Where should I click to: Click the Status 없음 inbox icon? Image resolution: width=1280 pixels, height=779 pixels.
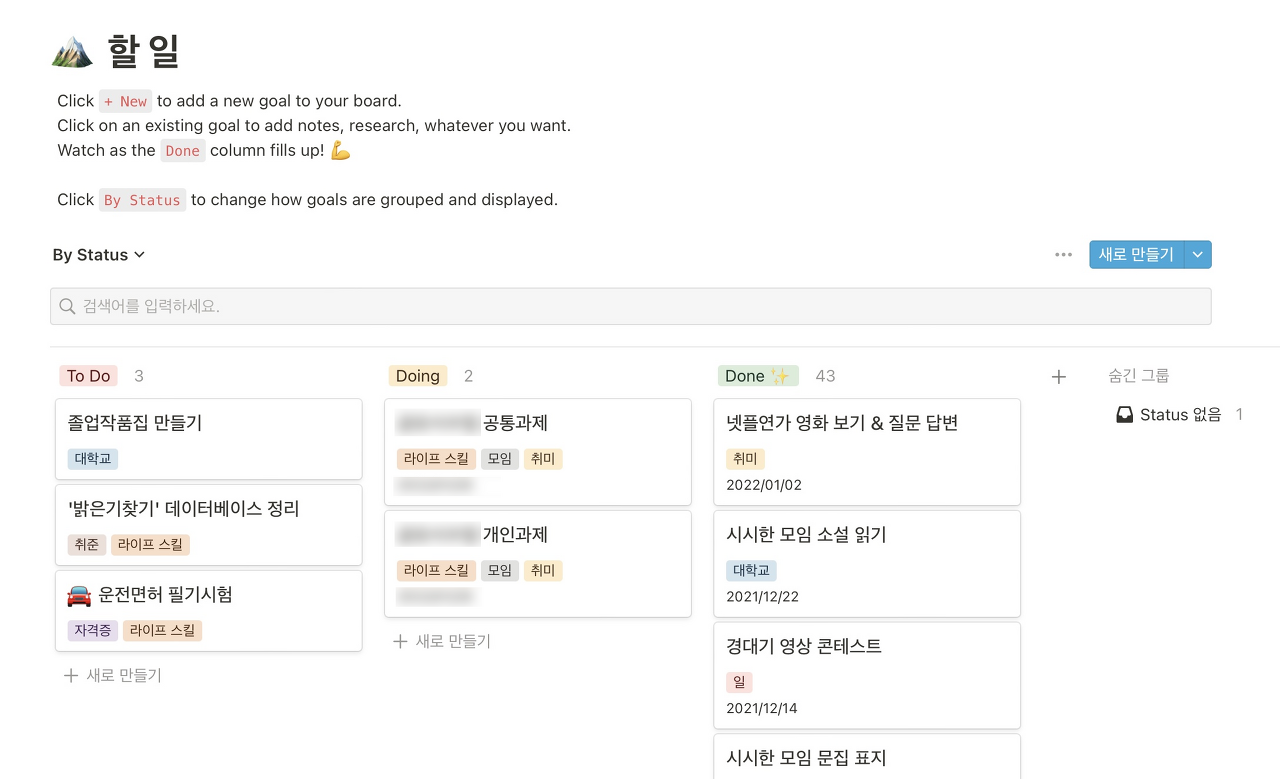point(1125,415)
